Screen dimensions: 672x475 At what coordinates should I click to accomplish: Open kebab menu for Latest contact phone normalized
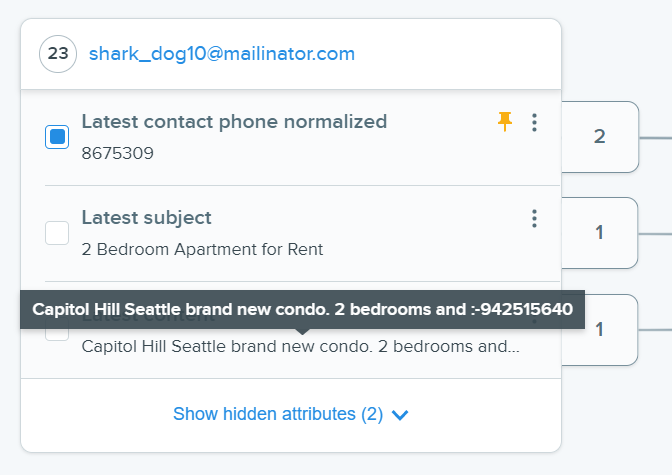(534, 123)
